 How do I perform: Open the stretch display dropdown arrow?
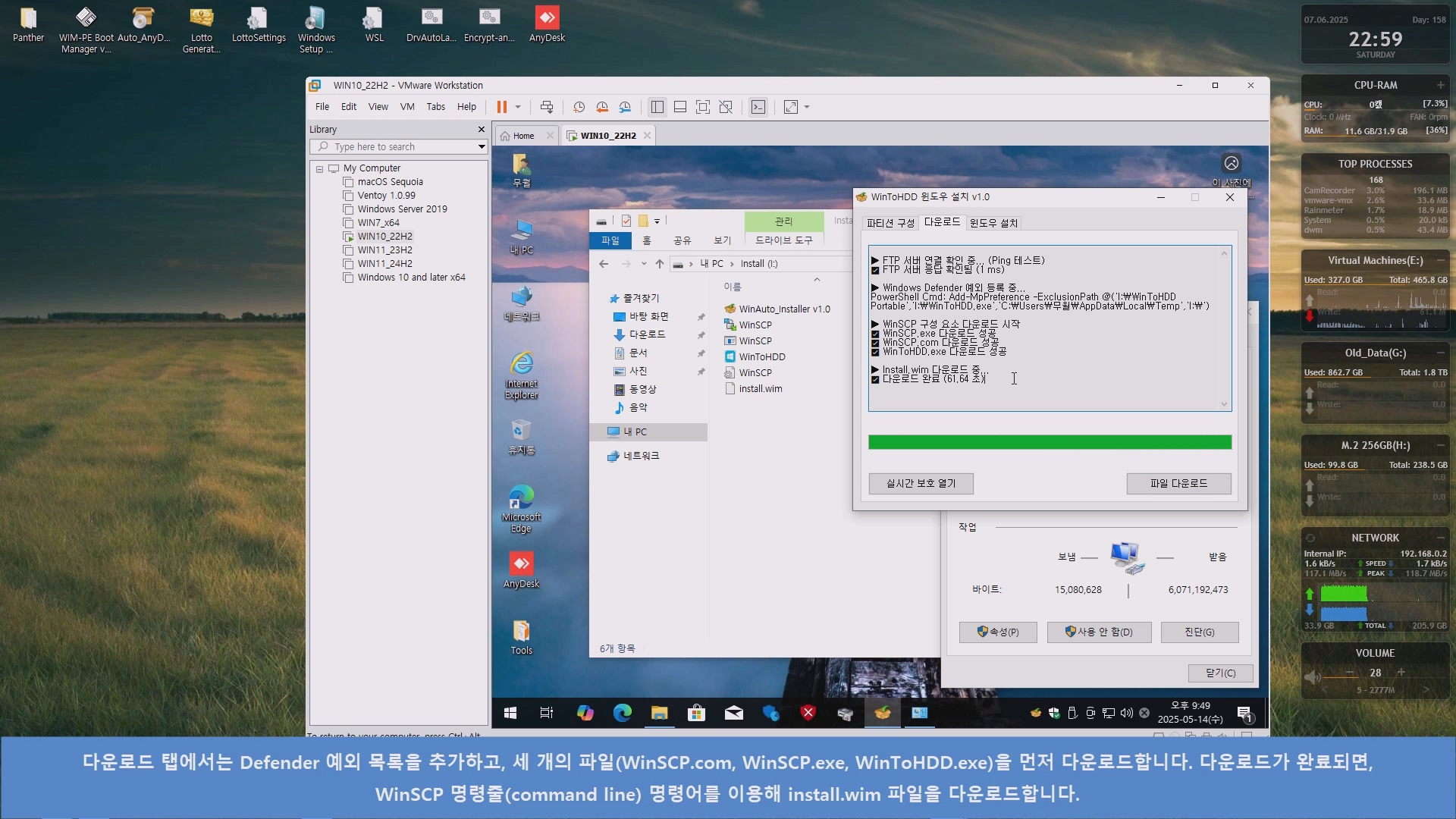click(807, 107)
